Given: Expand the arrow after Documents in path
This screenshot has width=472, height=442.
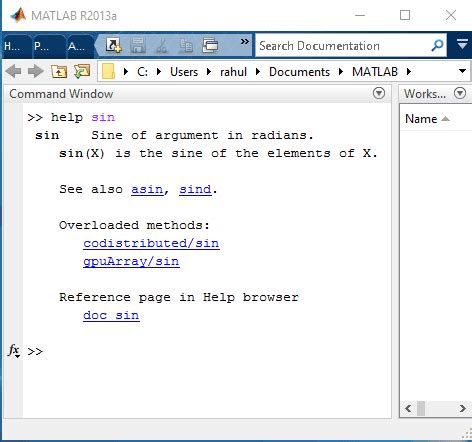Looking at the screenshot, I should [x=341, y=71].
